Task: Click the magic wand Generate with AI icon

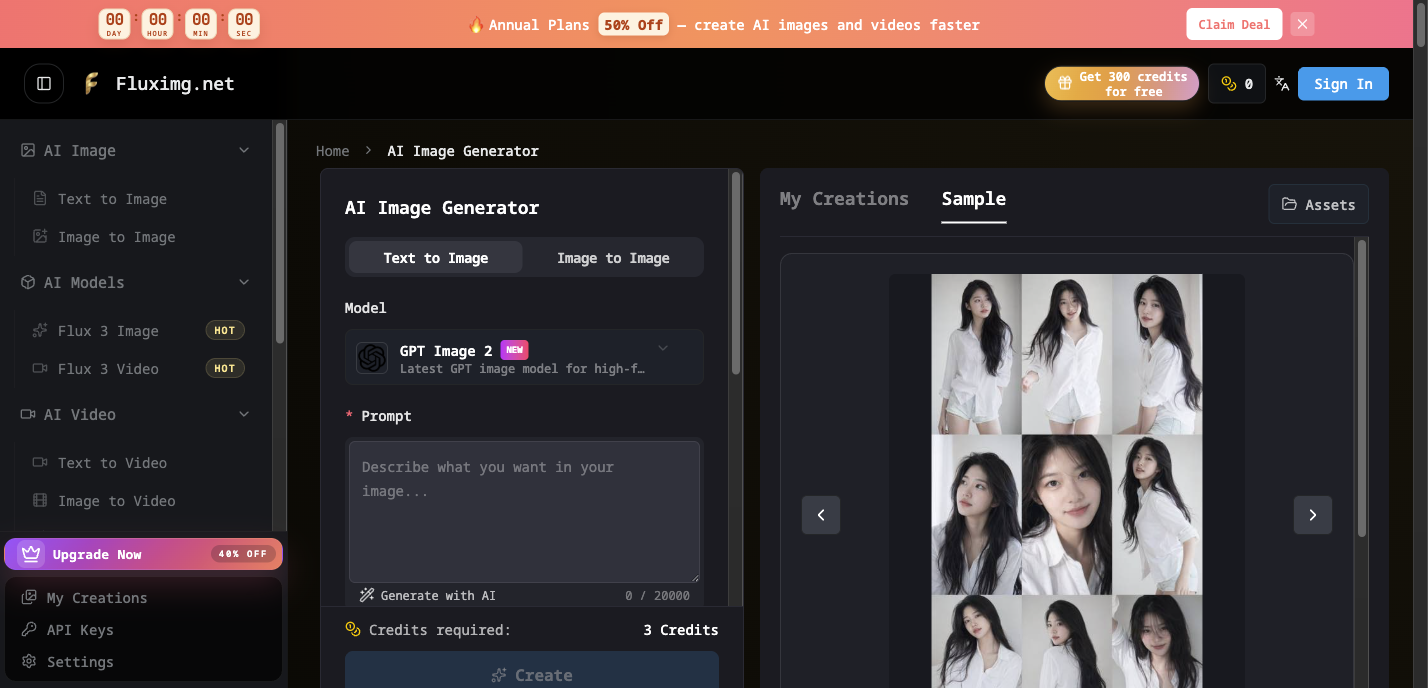Action: tap(367, 595)
